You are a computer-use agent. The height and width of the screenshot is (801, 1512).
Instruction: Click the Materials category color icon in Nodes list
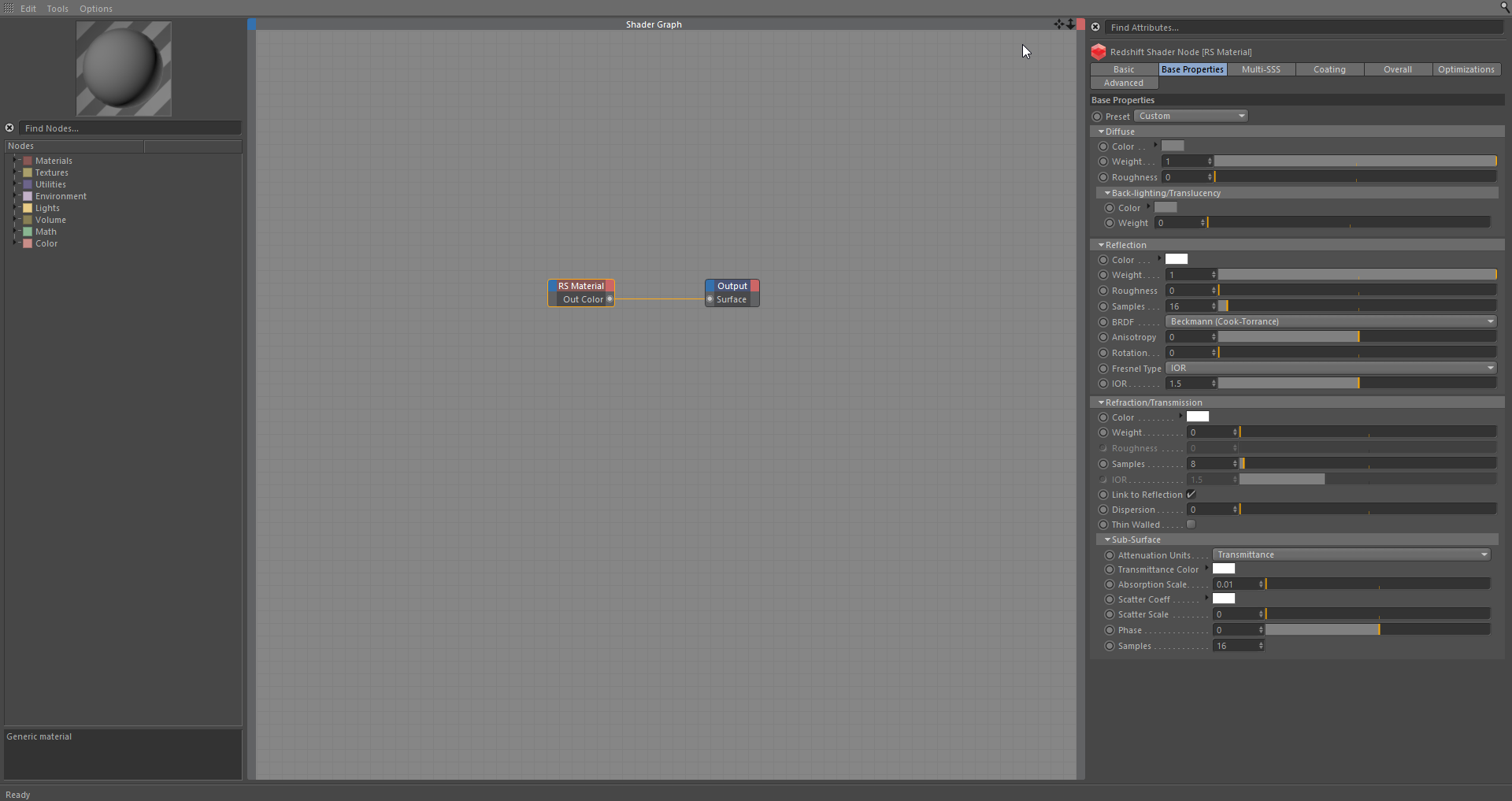(28, 161)
